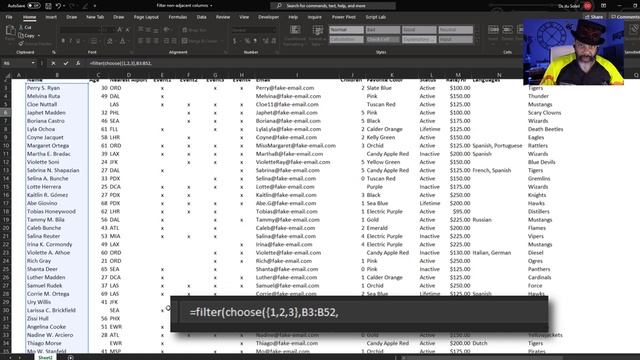Click the Borders icon in Font group
The height and width of the screenshot is (360, 640).
pyautogui.click(x=94, y=41)
